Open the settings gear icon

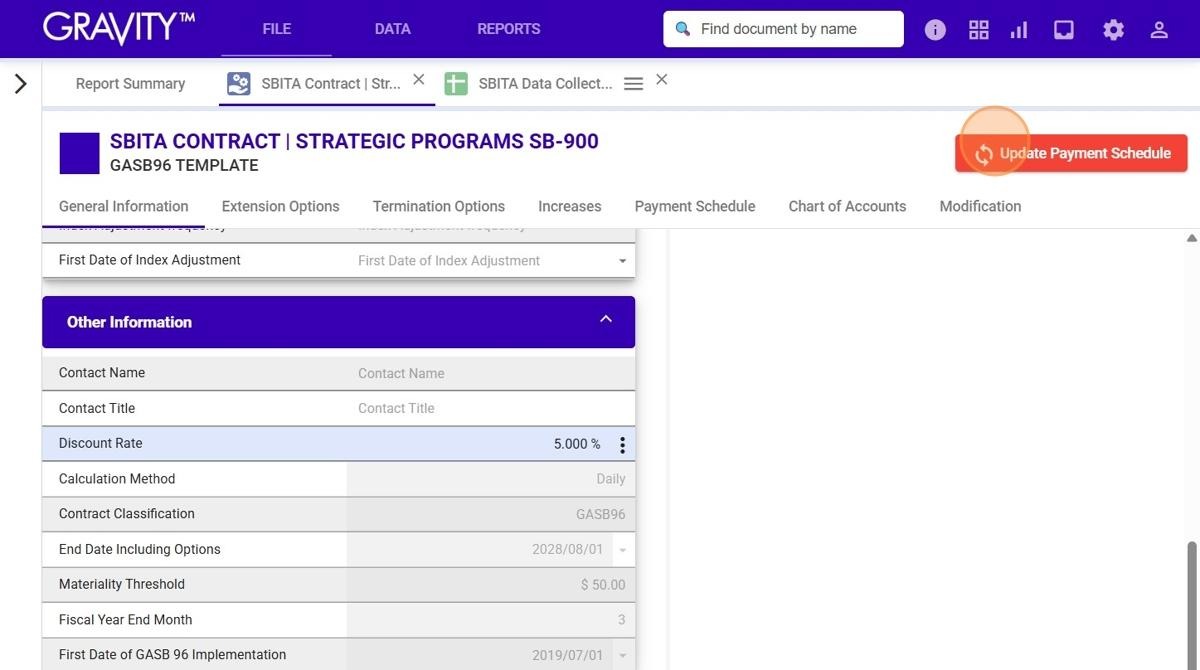[1113, 30]
